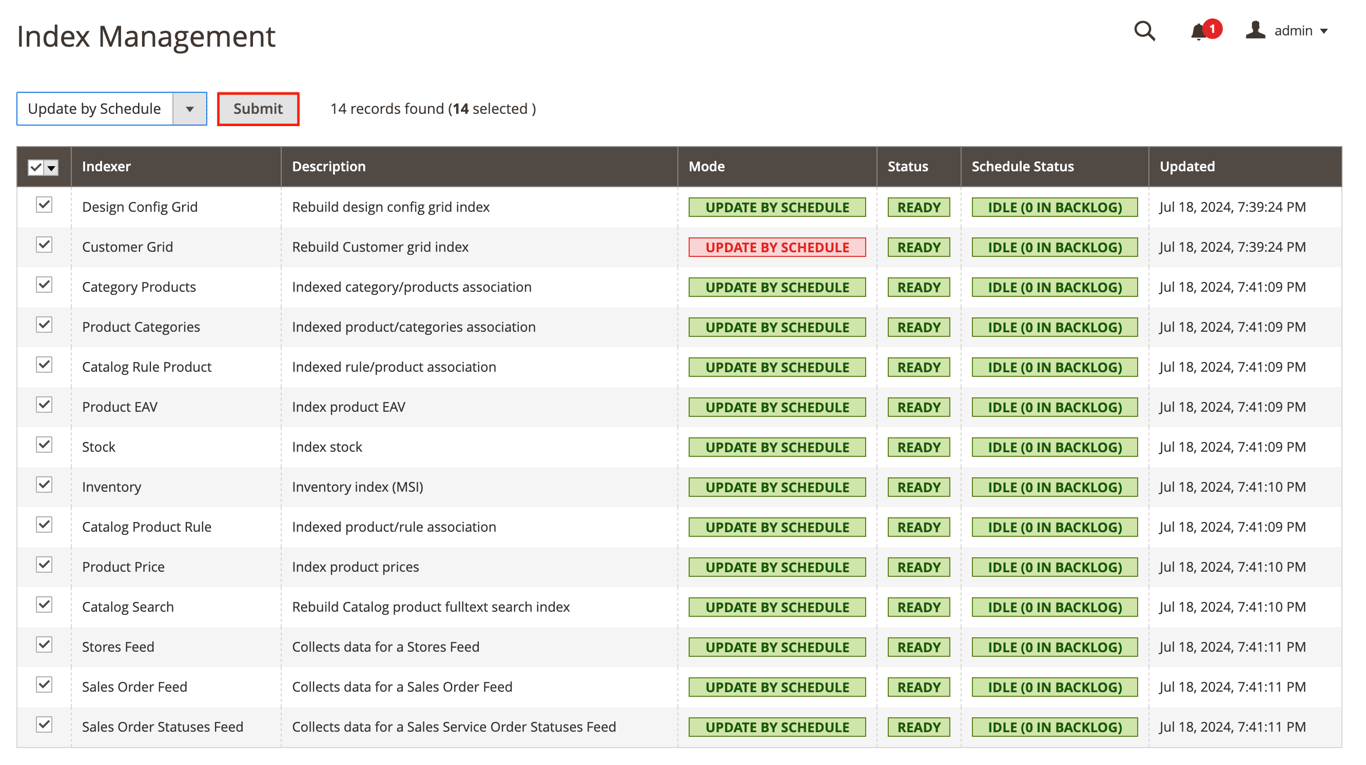The image size is (1366, 765).
Task: Expand the bulk actions dropdown arrow
Action: [x=190, y=108]
